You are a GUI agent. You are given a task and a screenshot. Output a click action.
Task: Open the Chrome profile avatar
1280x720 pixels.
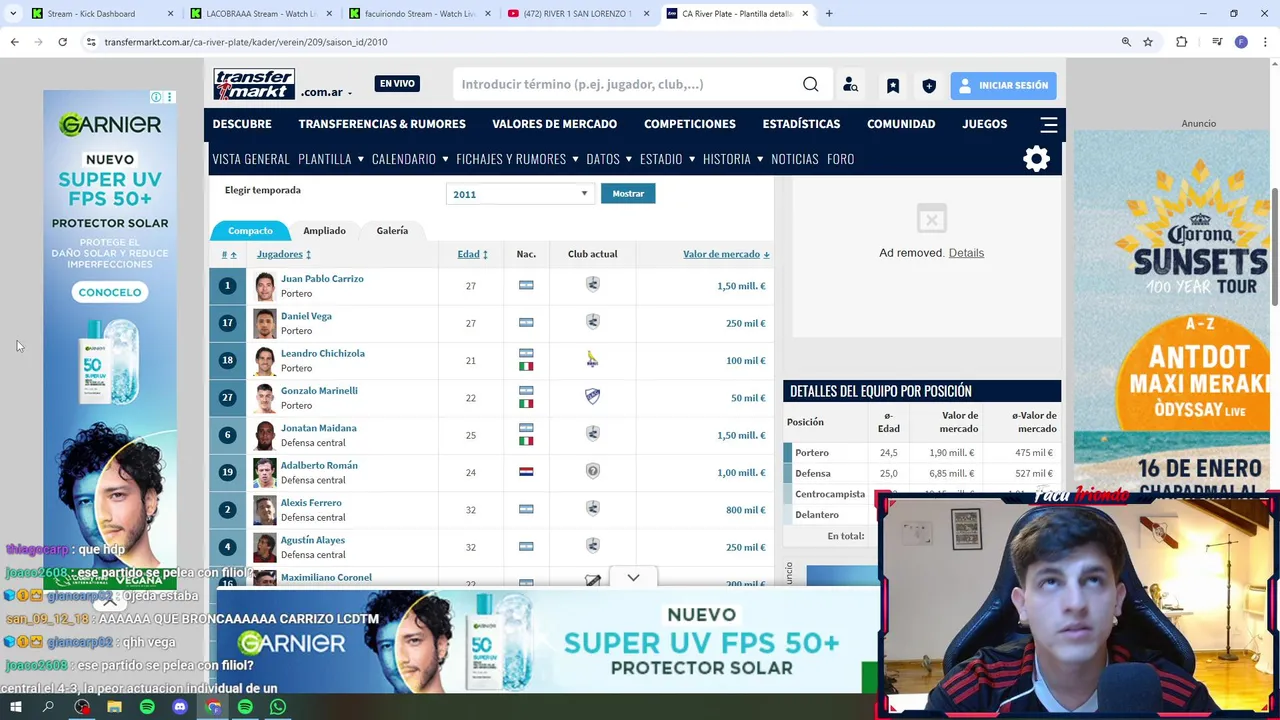pos(1241,42)
